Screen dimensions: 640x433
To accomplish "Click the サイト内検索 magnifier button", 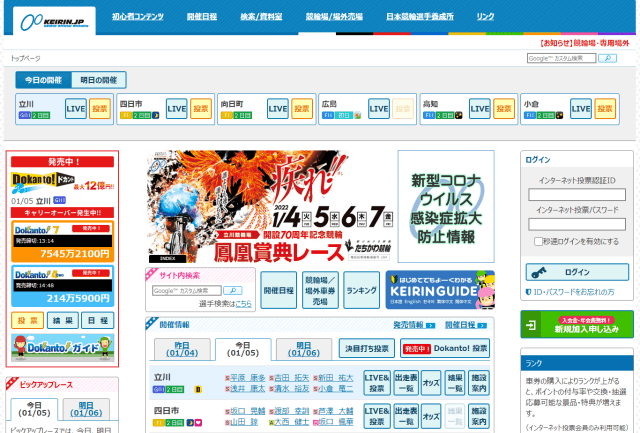I will [x=233, y=291].
